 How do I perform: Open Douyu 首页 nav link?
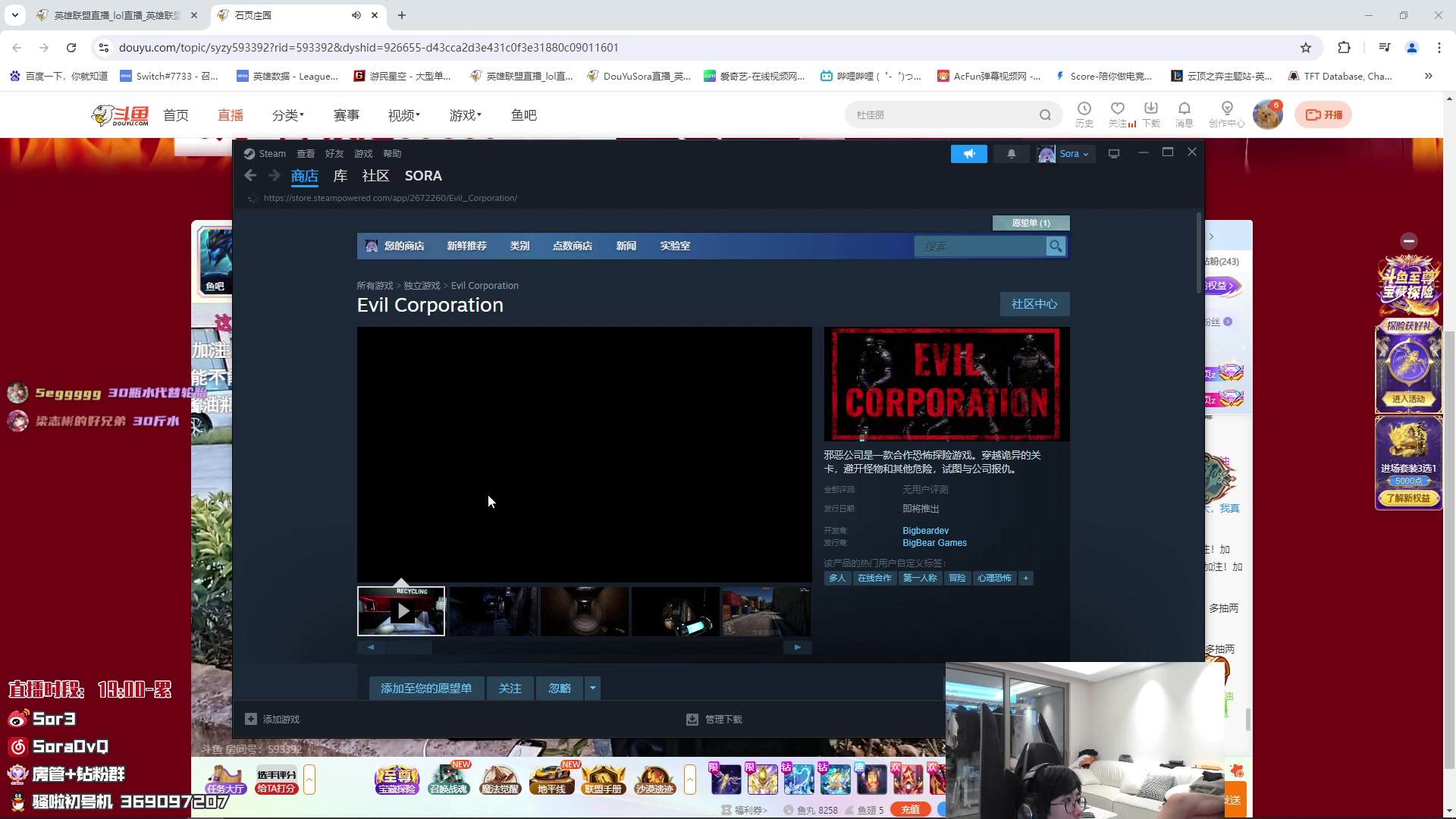click(x=176, y=115)
